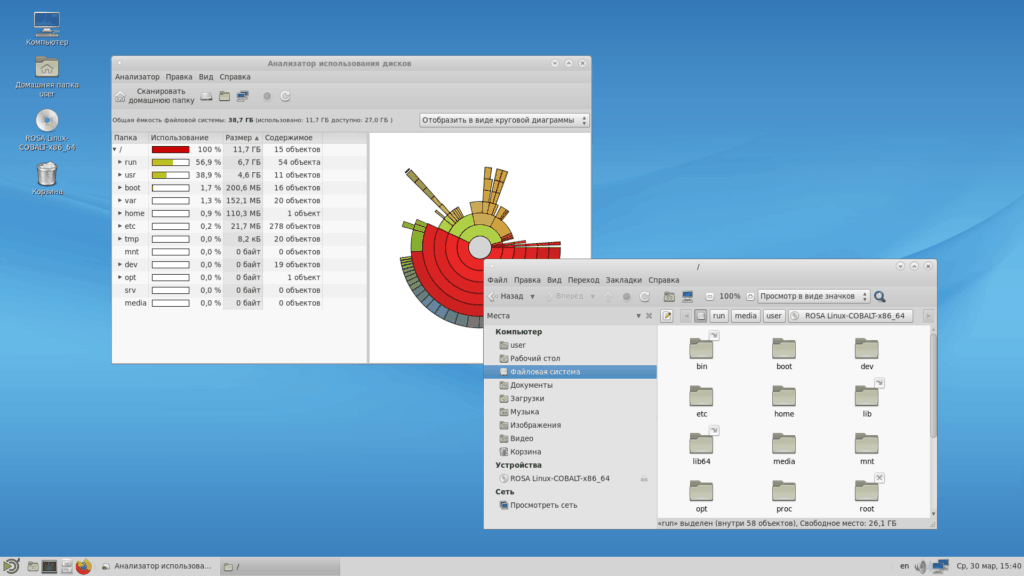Click the eject icon next to ROSA Linux device
The width and height of the screenshot is (1024, 576).
point(644,479)
